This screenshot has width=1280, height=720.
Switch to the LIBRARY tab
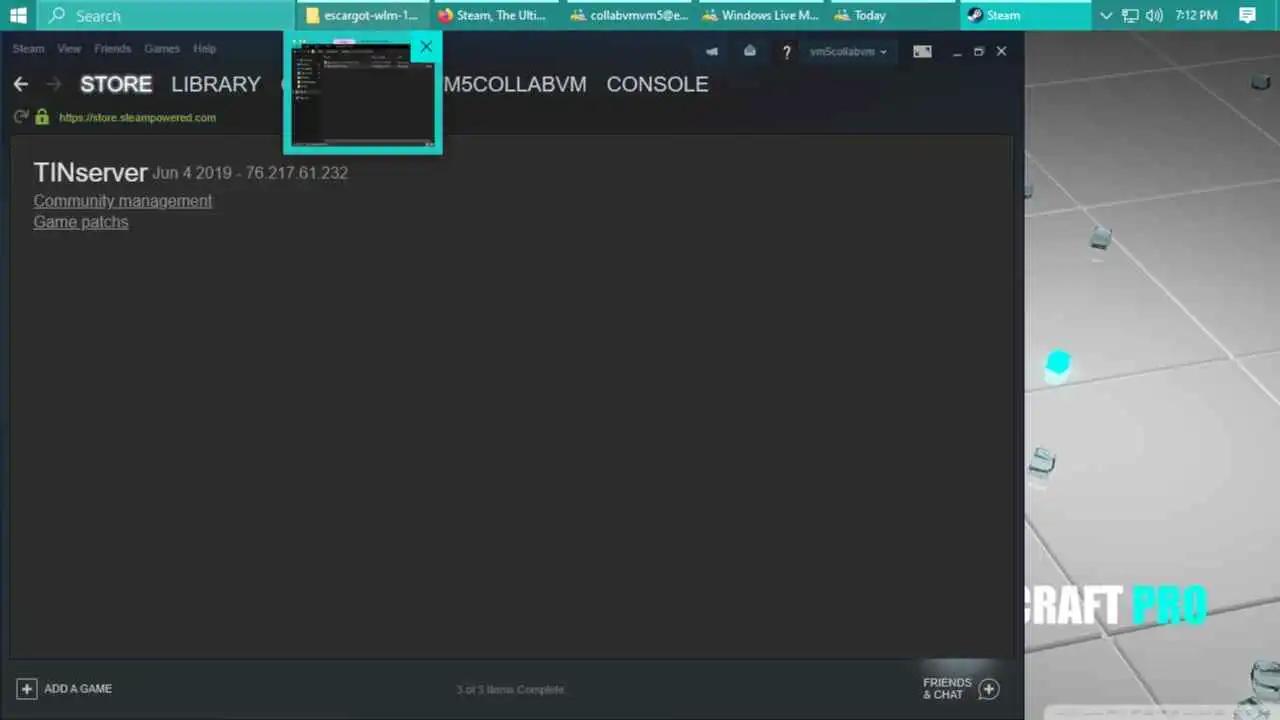(x=216, y=84)
